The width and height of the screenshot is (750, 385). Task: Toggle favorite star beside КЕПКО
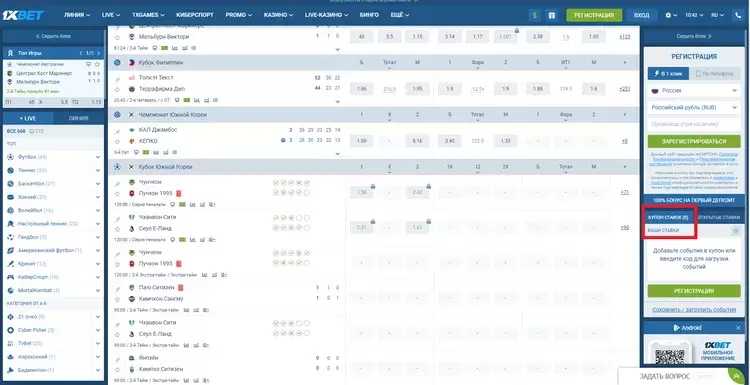pyautogui.click(x=117, y=142)
